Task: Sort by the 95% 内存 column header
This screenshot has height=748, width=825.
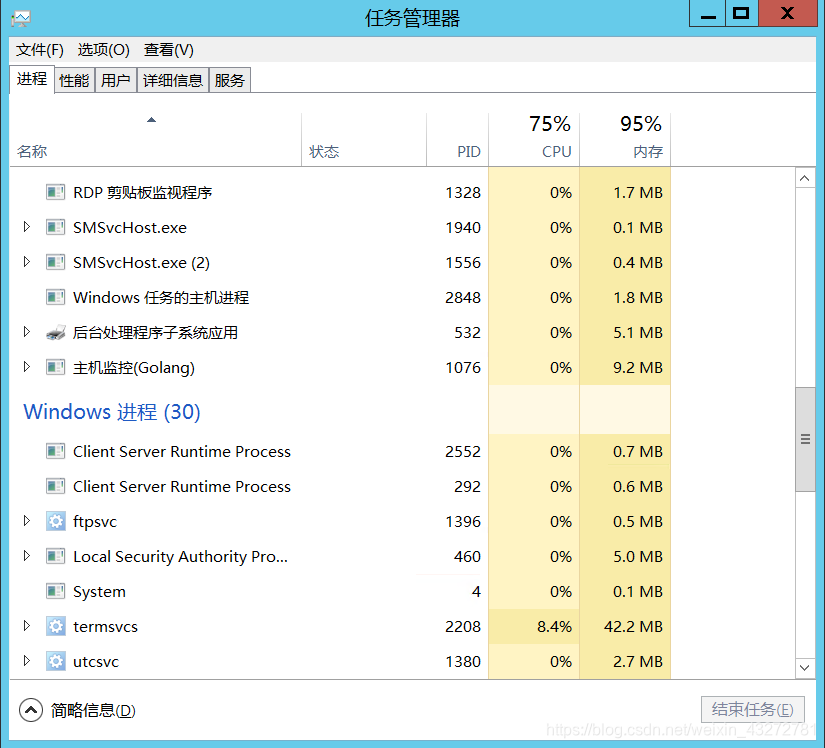Action: point(625,139)
